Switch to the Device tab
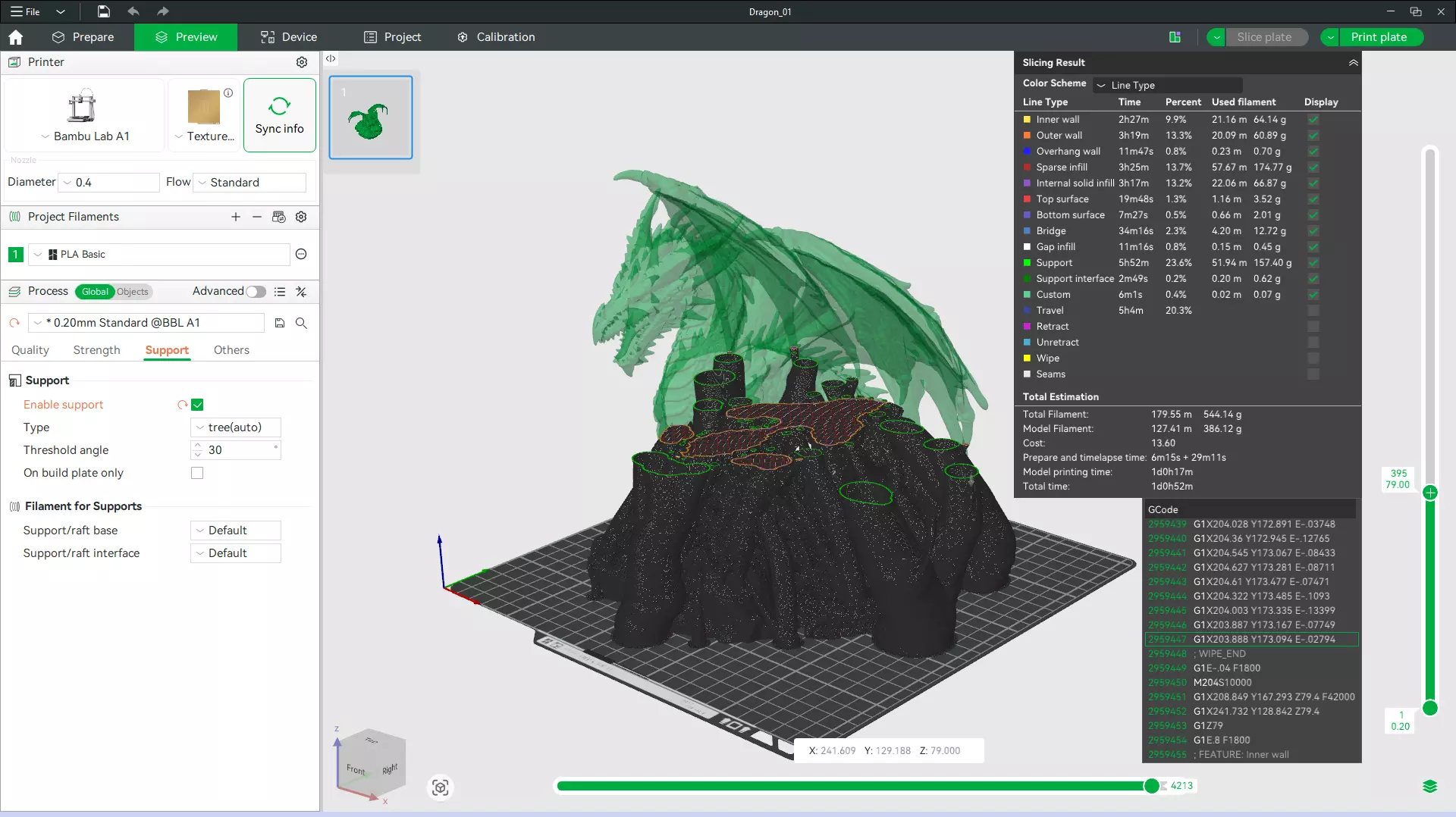The width and height of the screenshot is (1456, 817). tap(289, 37)
